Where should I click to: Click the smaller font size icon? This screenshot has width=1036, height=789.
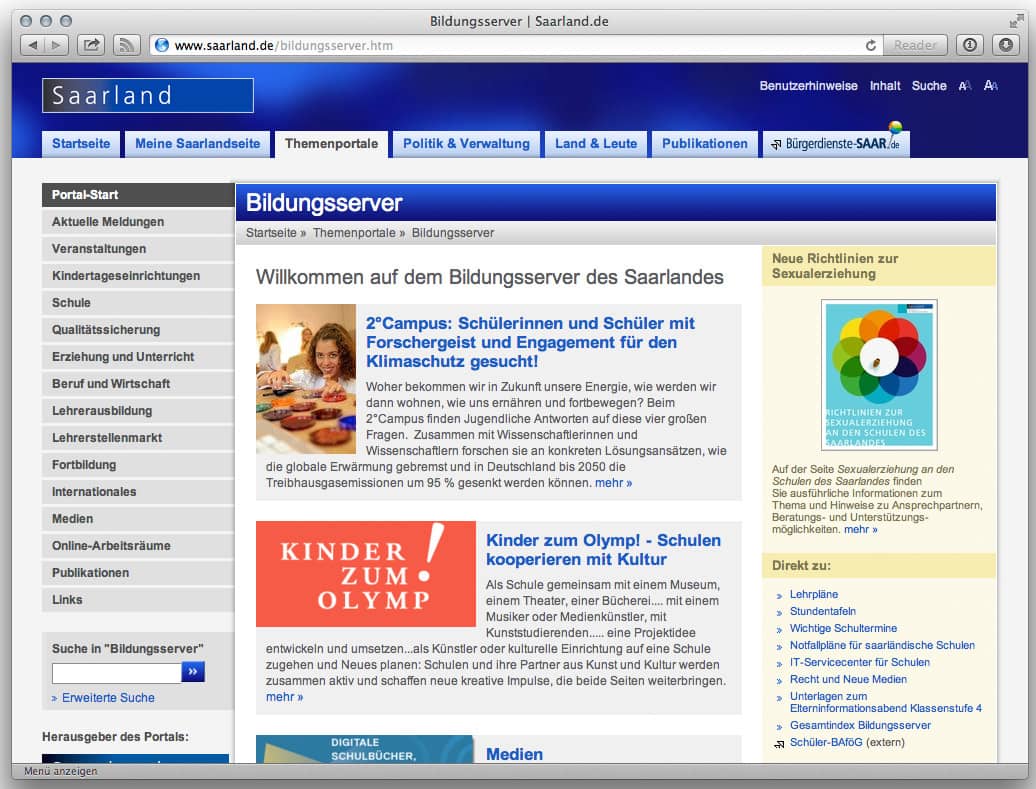tap(964, 86)
